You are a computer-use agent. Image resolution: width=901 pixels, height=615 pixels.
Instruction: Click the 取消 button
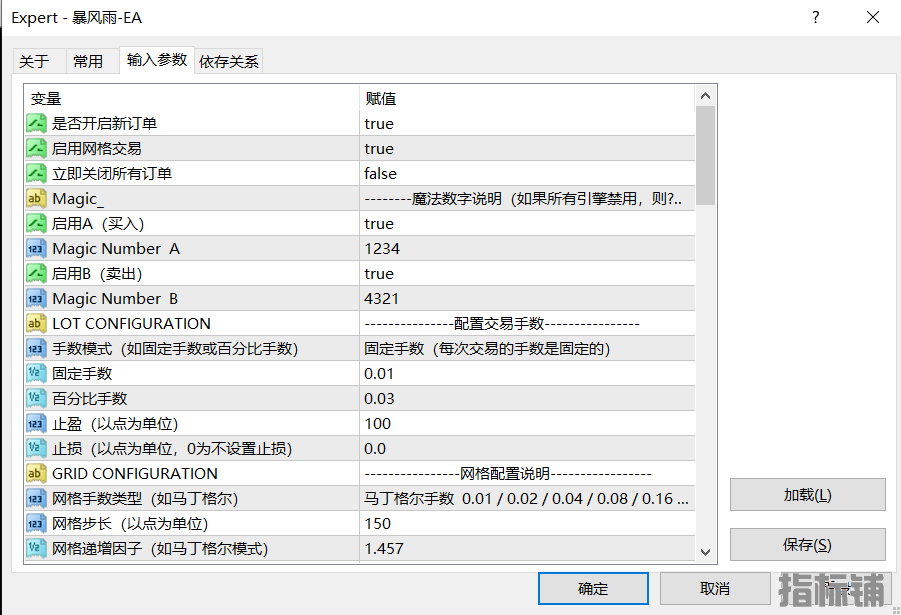pos(715,589)
